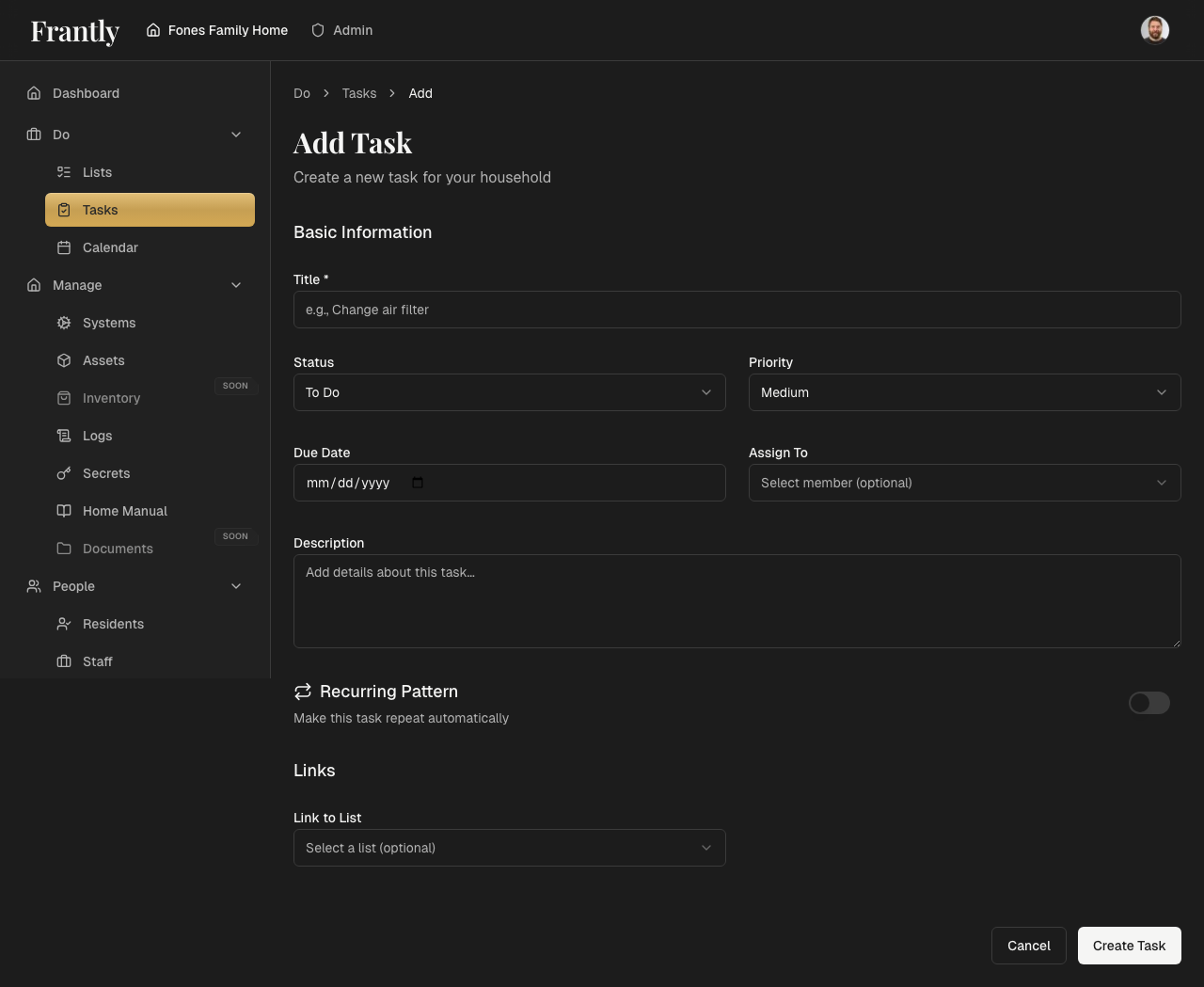The height and width of the screenshot is (987, 1204).
Task: Click the Admin shield item in top bar
Action: coord(341,30)
